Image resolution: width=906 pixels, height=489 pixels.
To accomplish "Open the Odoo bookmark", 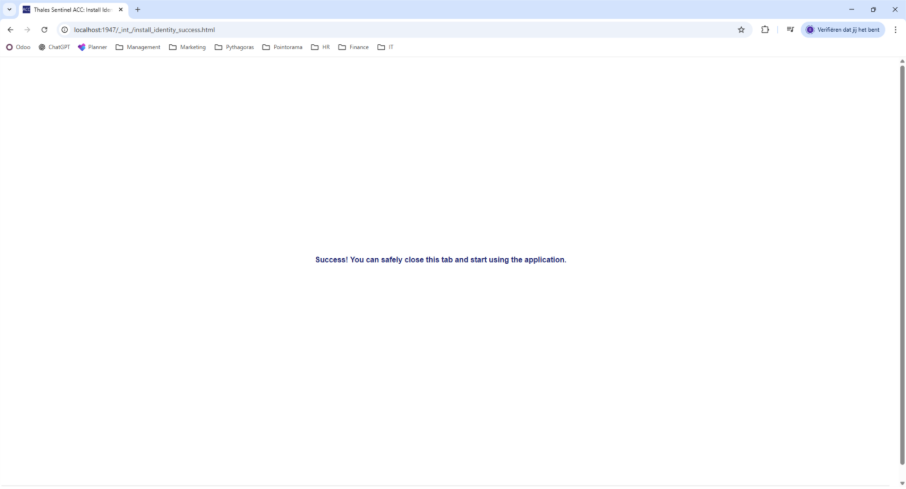I will click(18, 47).
